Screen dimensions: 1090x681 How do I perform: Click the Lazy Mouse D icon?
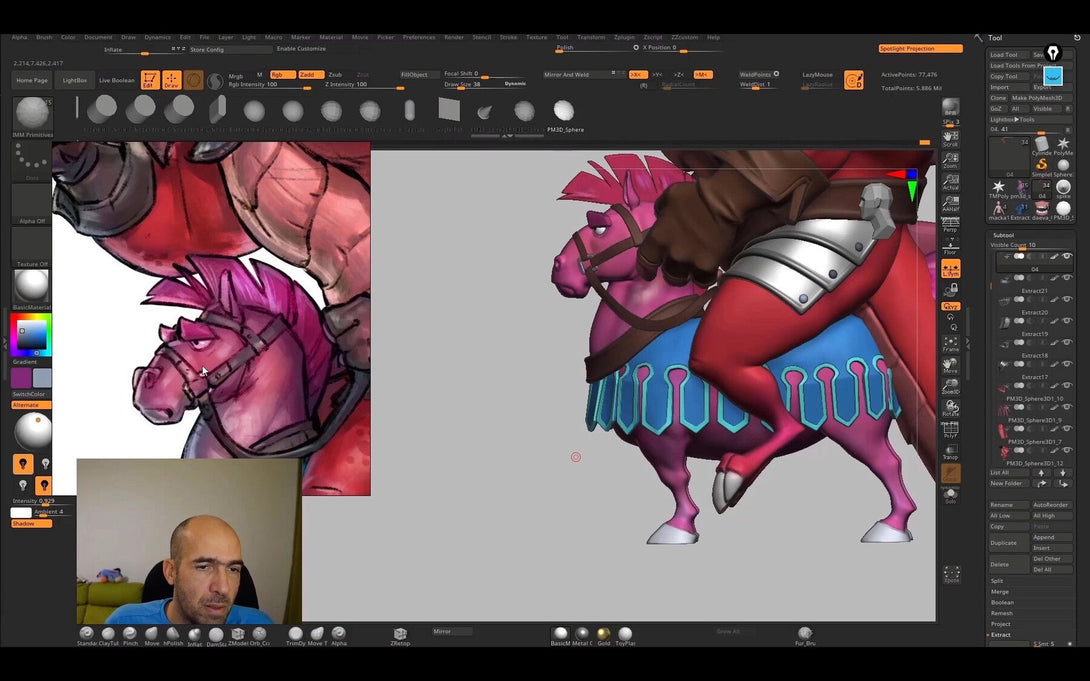[x=854, y=80]
